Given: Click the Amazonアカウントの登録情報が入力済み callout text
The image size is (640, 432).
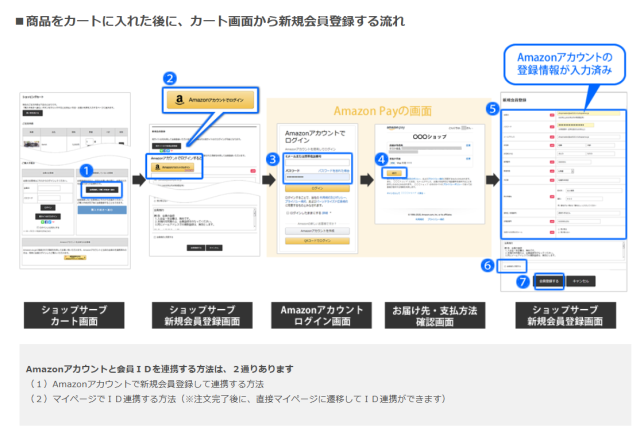Looking at the screenshot, I should [564, 64].
